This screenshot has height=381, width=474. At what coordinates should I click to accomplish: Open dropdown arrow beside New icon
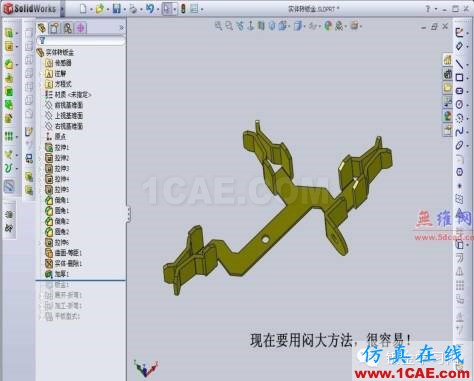[91, 9]
